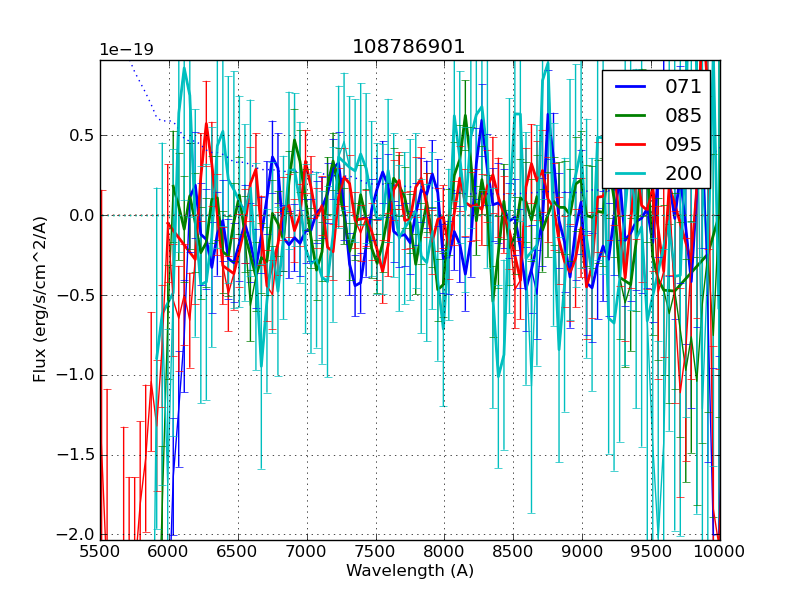The width and height of the screenshot is (800, 600).
Task: Click the 0.0 y-axis tick label
Action: point(80,215)
